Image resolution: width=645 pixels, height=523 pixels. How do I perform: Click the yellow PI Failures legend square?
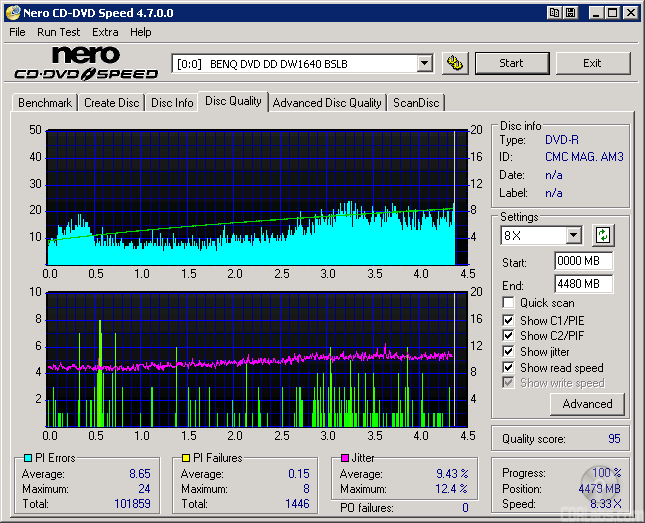tap(185, 458)
